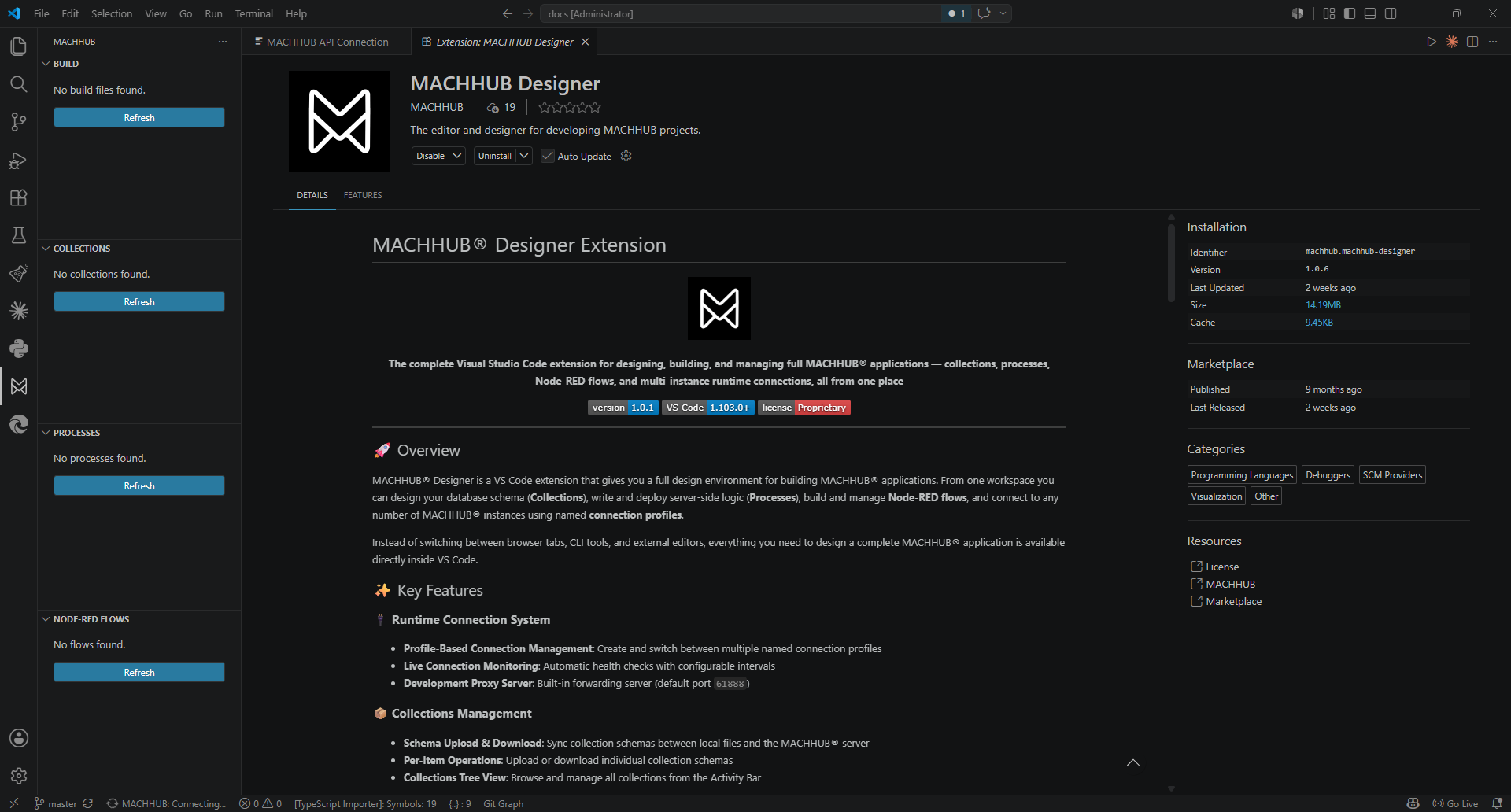Go back with the left arrow

click(x=508, y=13)
